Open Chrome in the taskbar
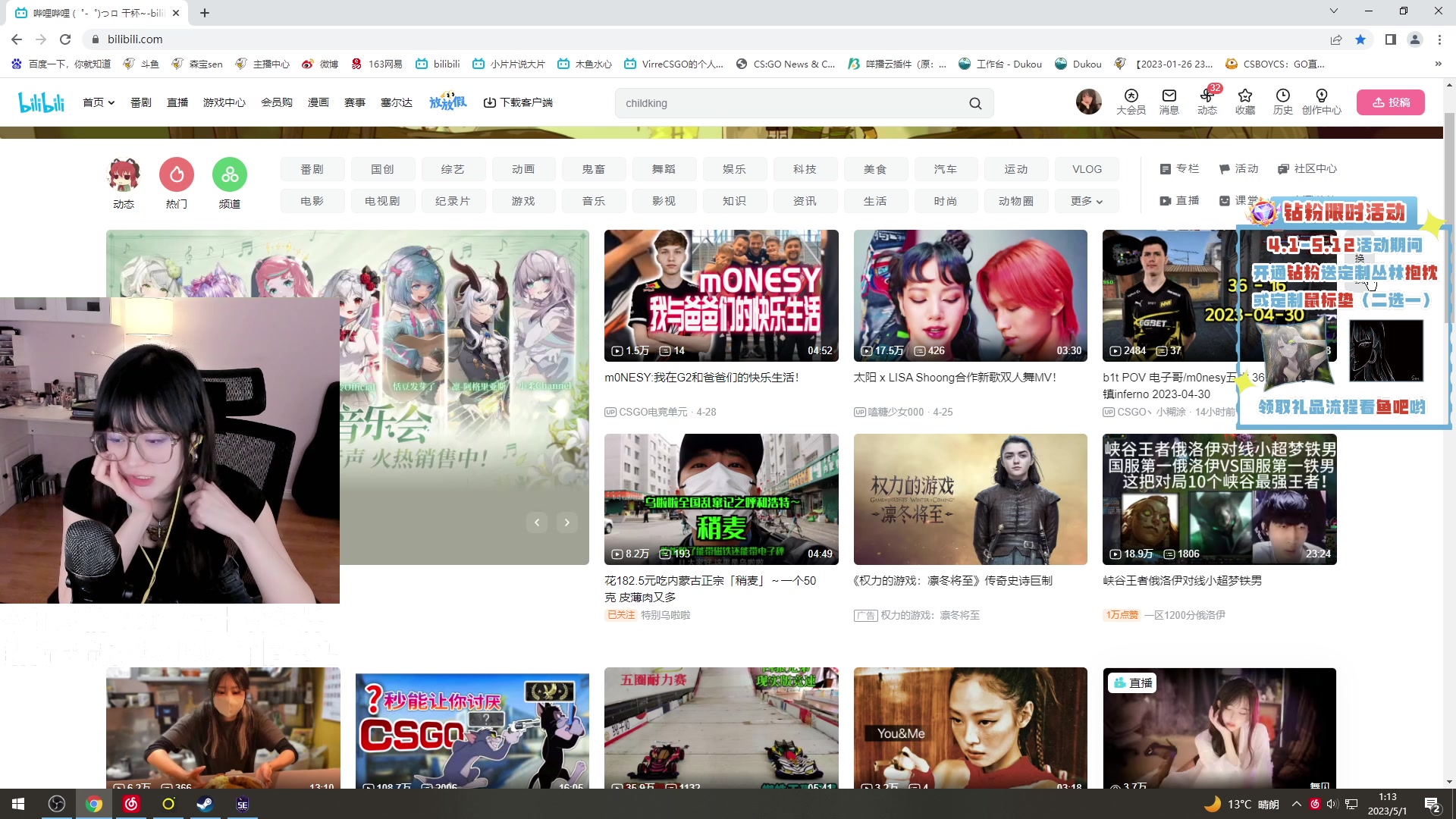 coord(94,804)
